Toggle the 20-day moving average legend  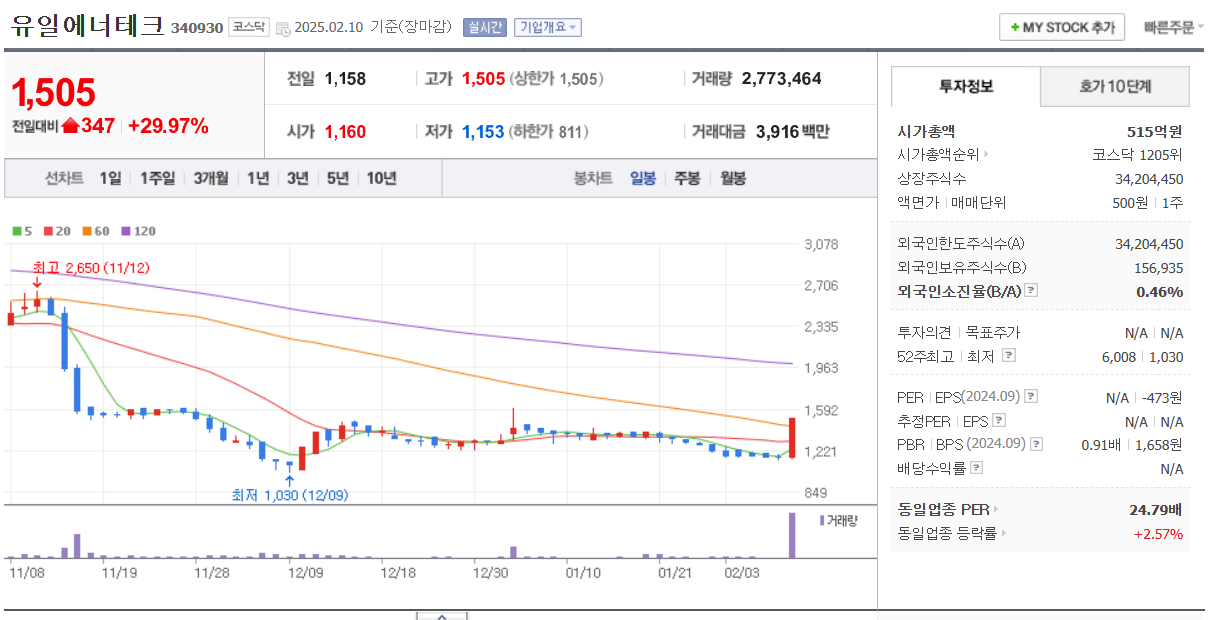point(58,231)
